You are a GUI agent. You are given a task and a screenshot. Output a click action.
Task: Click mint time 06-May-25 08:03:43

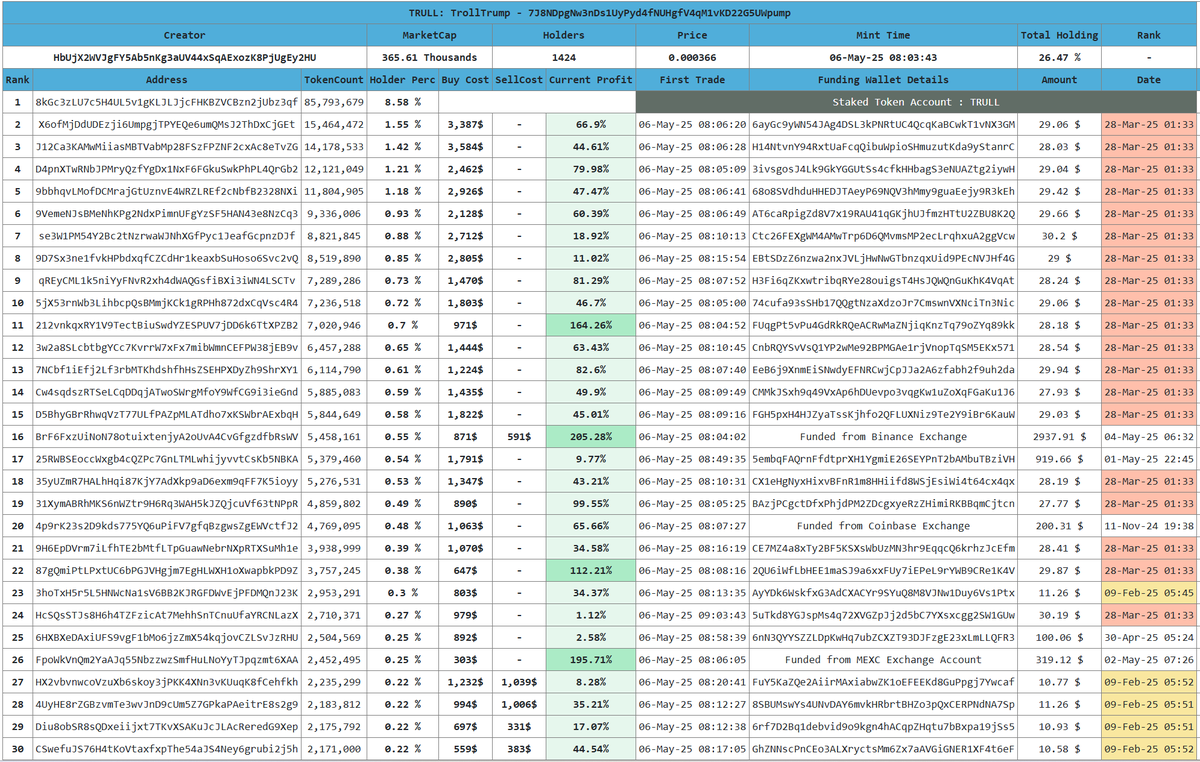(x=884, y=57)
